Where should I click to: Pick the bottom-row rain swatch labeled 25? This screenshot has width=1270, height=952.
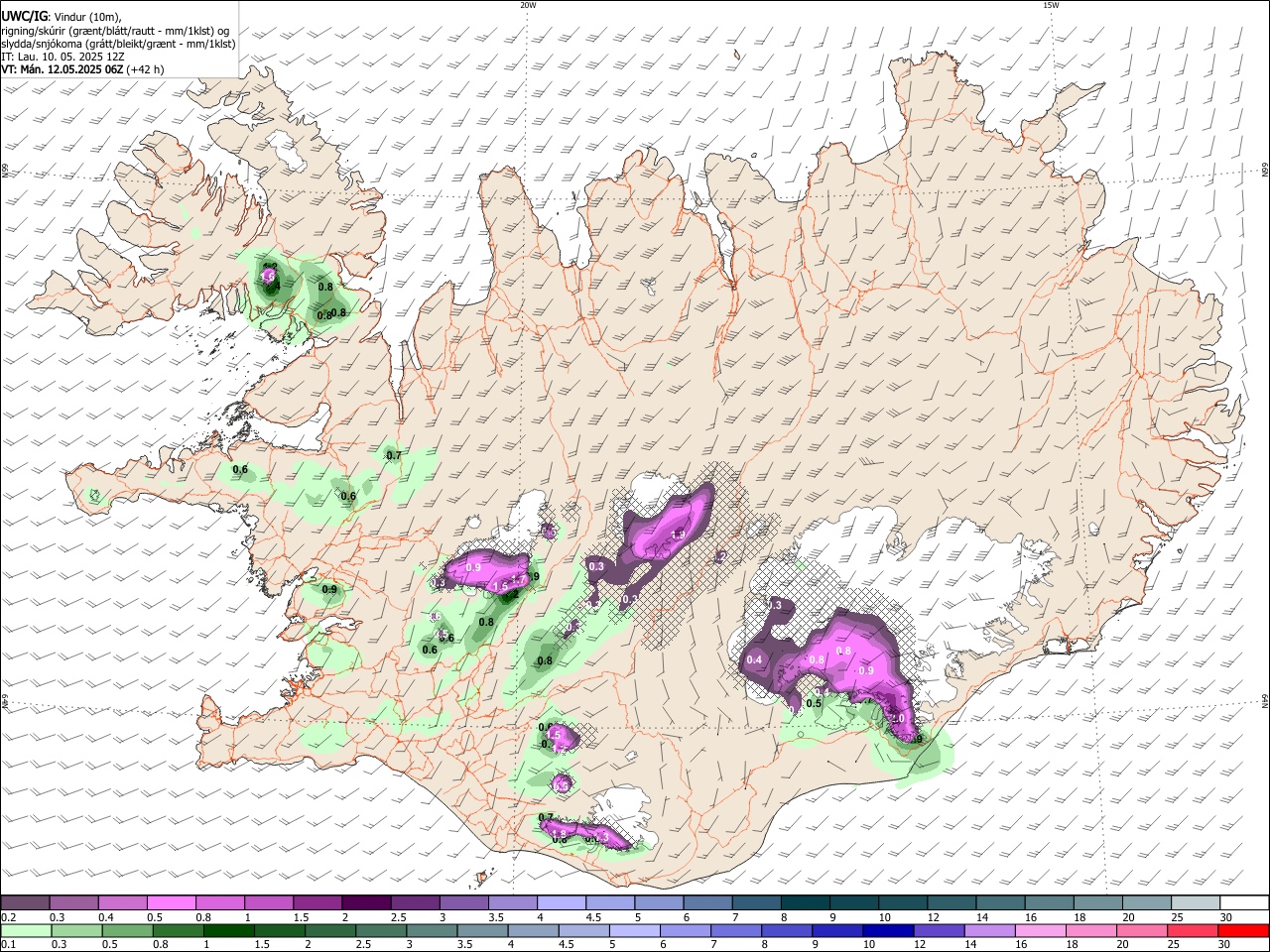pos(1191,930)
